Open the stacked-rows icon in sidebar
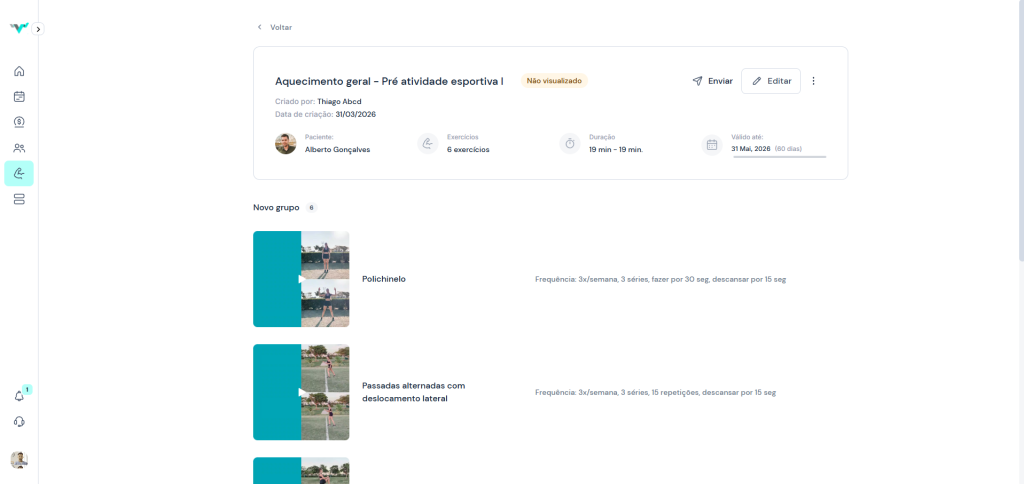Viewport: 1024px width, 484px height. [x=19, y=199]
